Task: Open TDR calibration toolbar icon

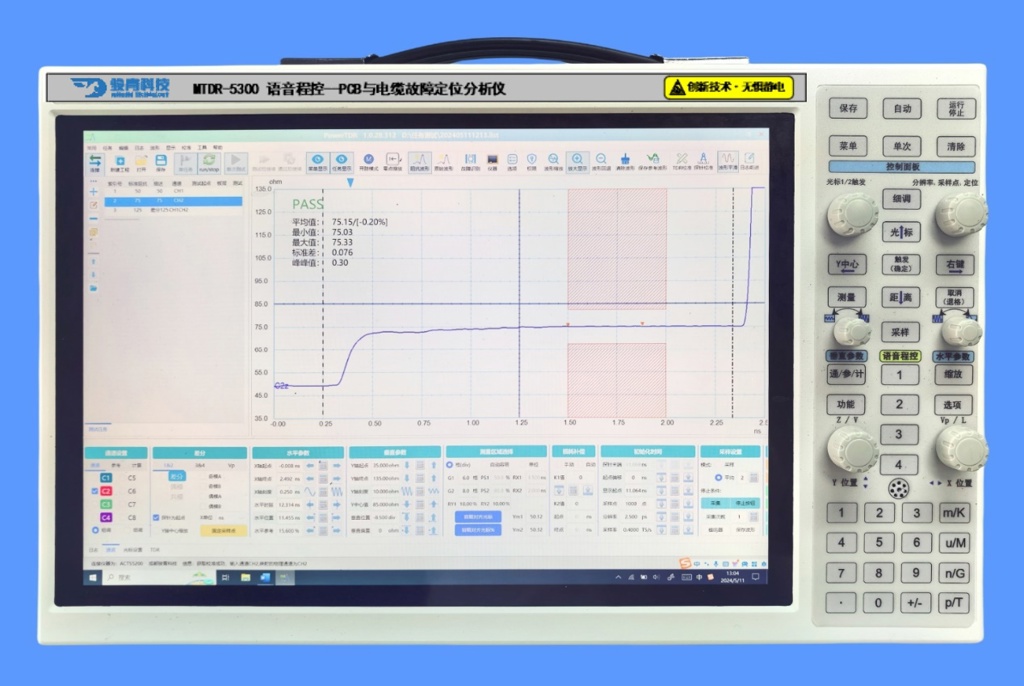Action: [x=681, y=161]
